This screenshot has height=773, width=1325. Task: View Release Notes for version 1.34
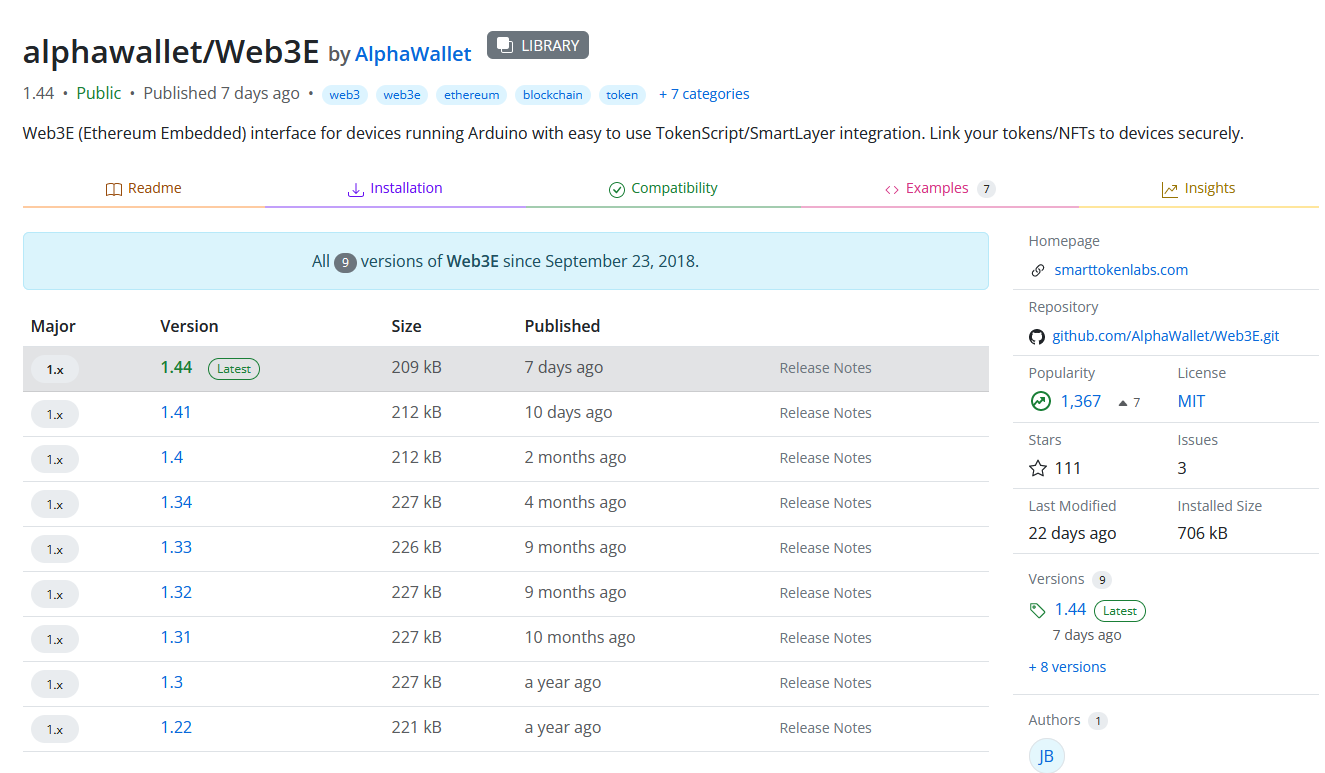826,503
